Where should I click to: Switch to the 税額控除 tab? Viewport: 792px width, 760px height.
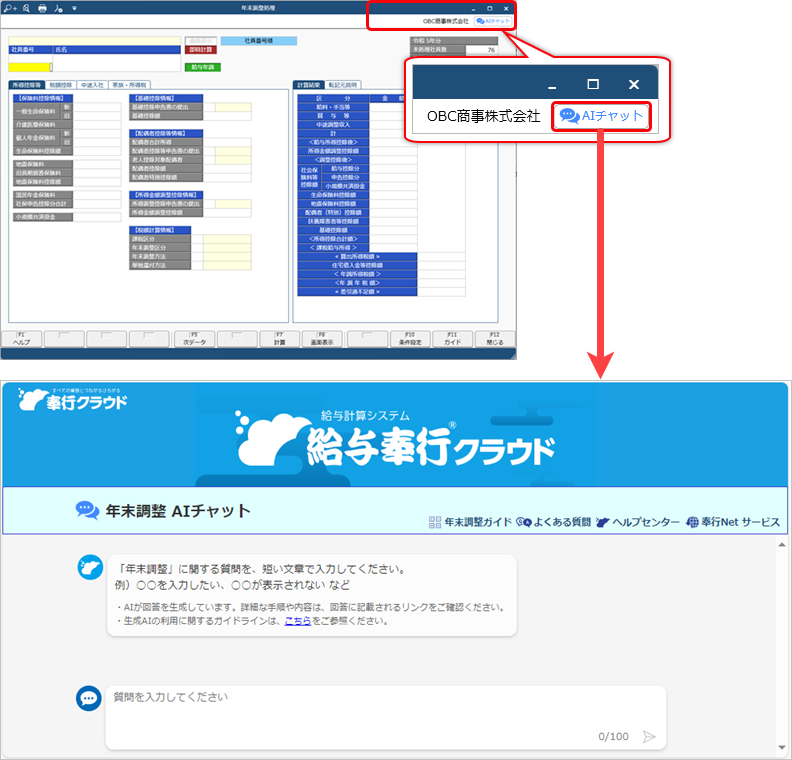point(61,85)
